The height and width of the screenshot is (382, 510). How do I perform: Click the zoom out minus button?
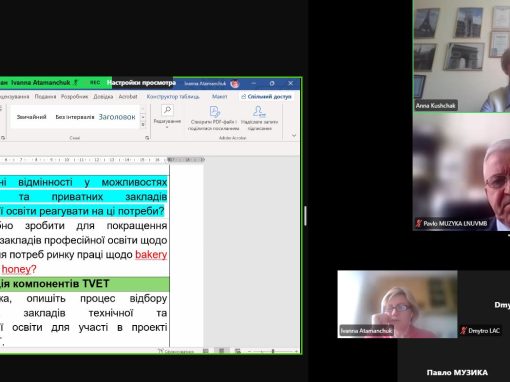250,351
